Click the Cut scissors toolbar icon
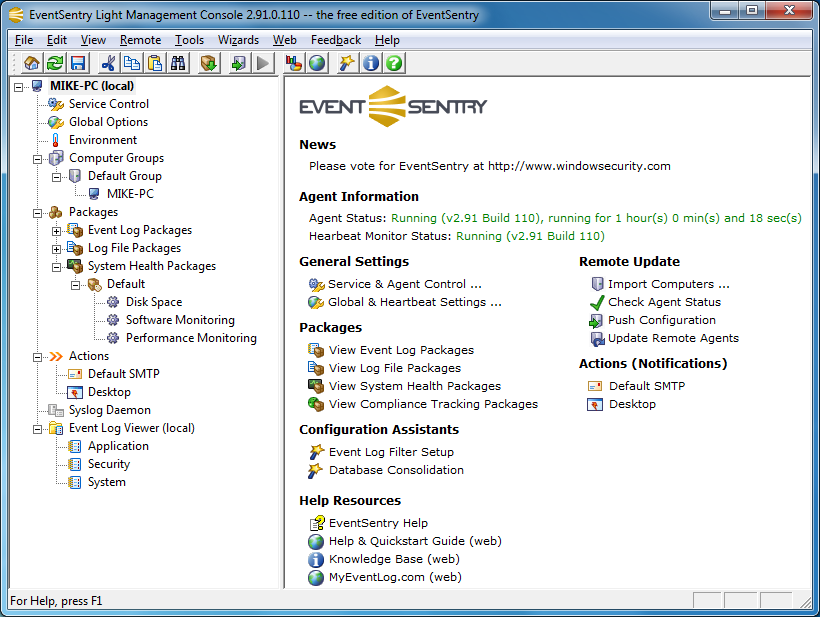The height and width of the screenshot is (617, 820). point(109,63)
